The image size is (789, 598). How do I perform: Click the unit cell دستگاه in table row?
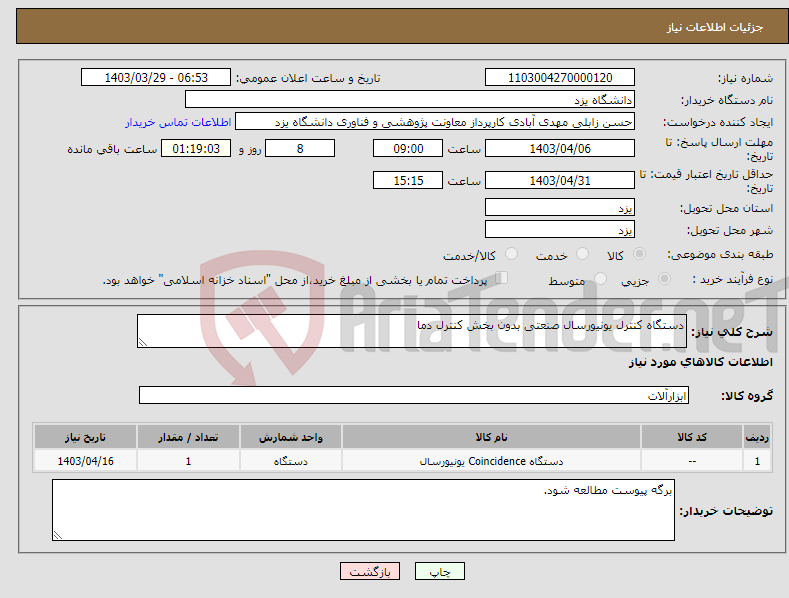pos(291,461)
